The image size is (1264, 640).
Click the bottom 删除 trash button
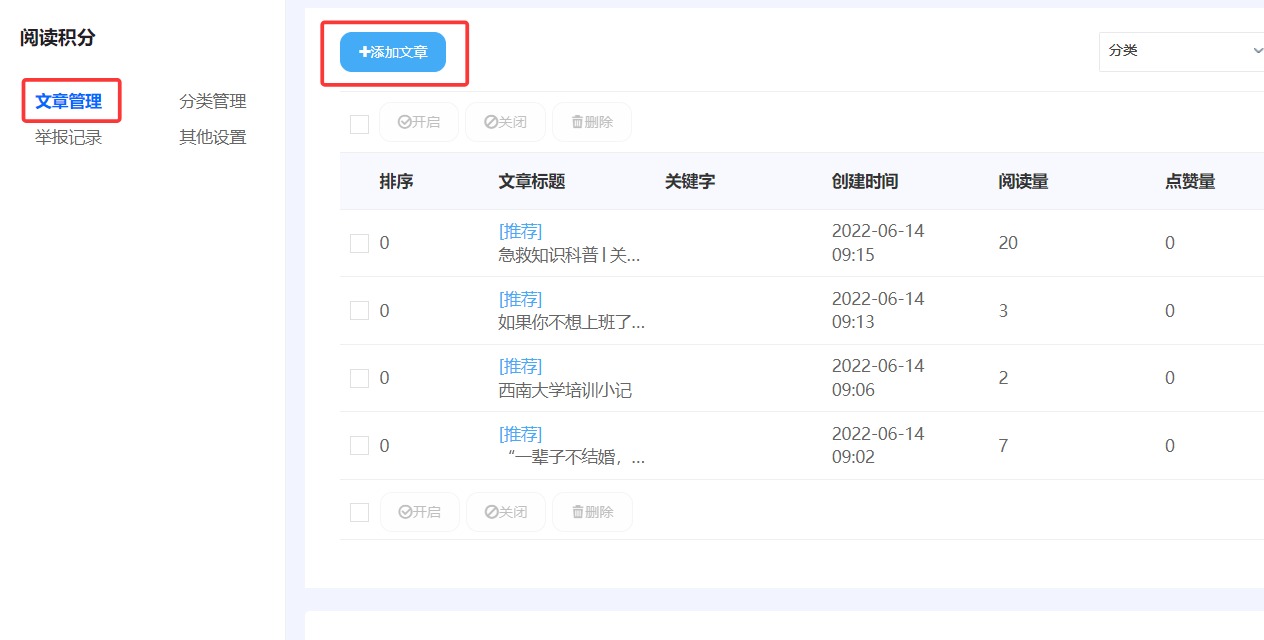[x=592, y=512]
